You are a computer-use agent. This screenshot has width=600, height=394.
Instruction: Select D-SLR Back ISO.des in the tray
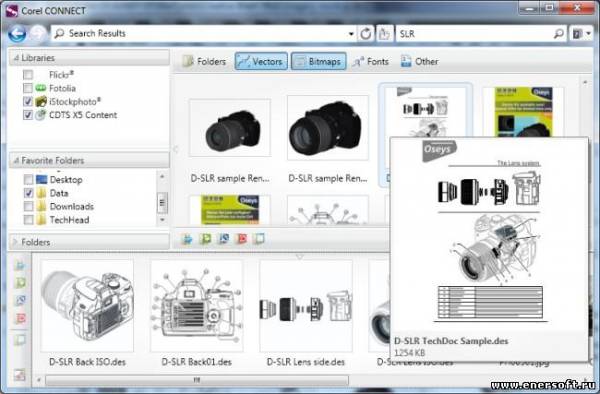tap(87, 306)
